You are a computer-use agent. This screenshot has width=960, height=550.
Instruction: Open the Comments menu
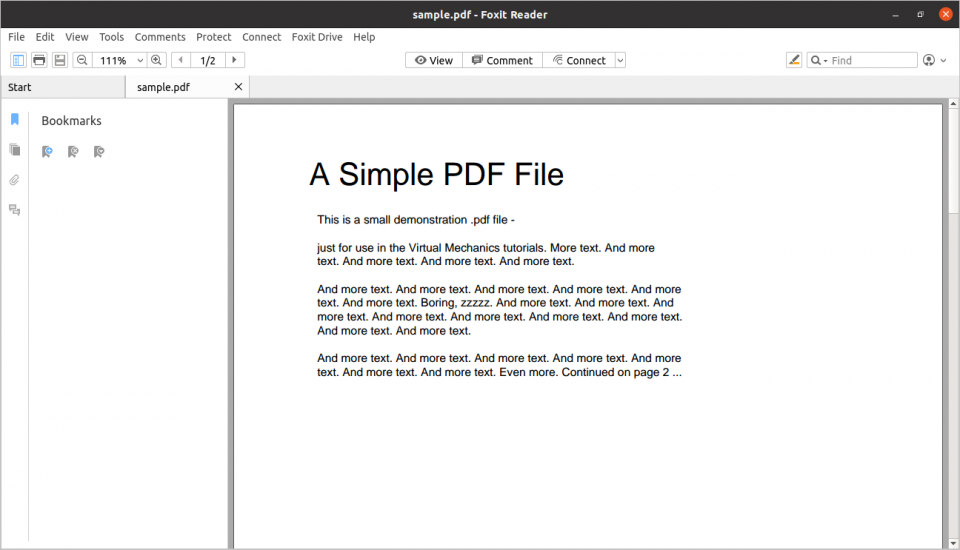pos(160,37)
